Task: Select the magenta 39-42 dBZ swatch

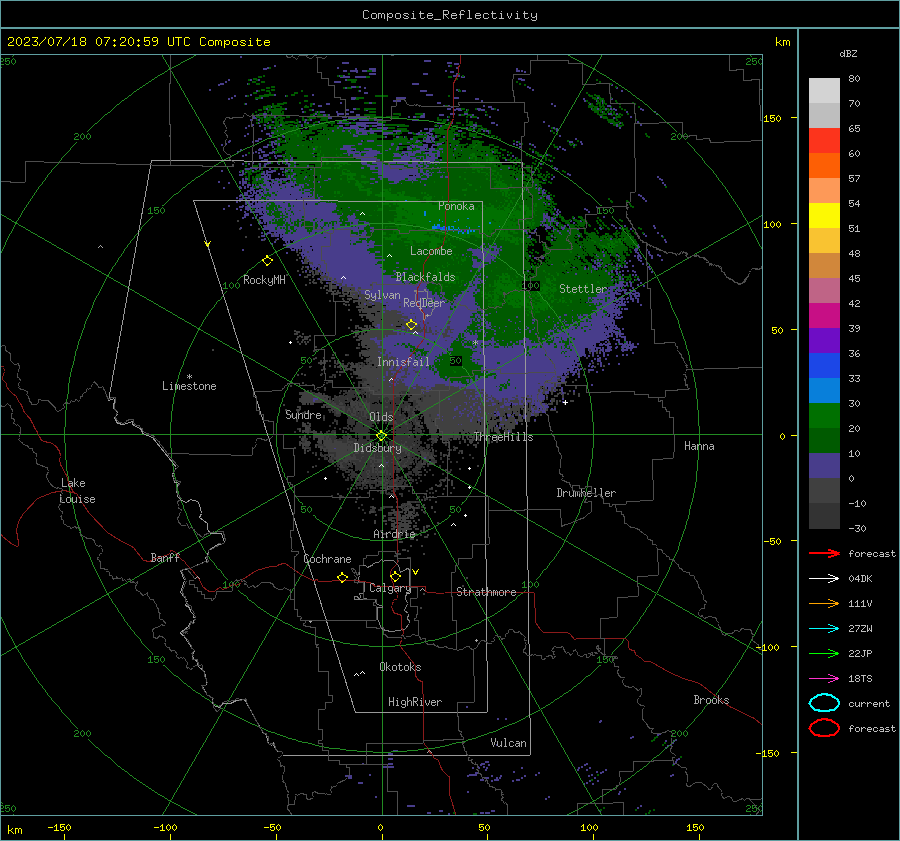Action: [824, 315]
